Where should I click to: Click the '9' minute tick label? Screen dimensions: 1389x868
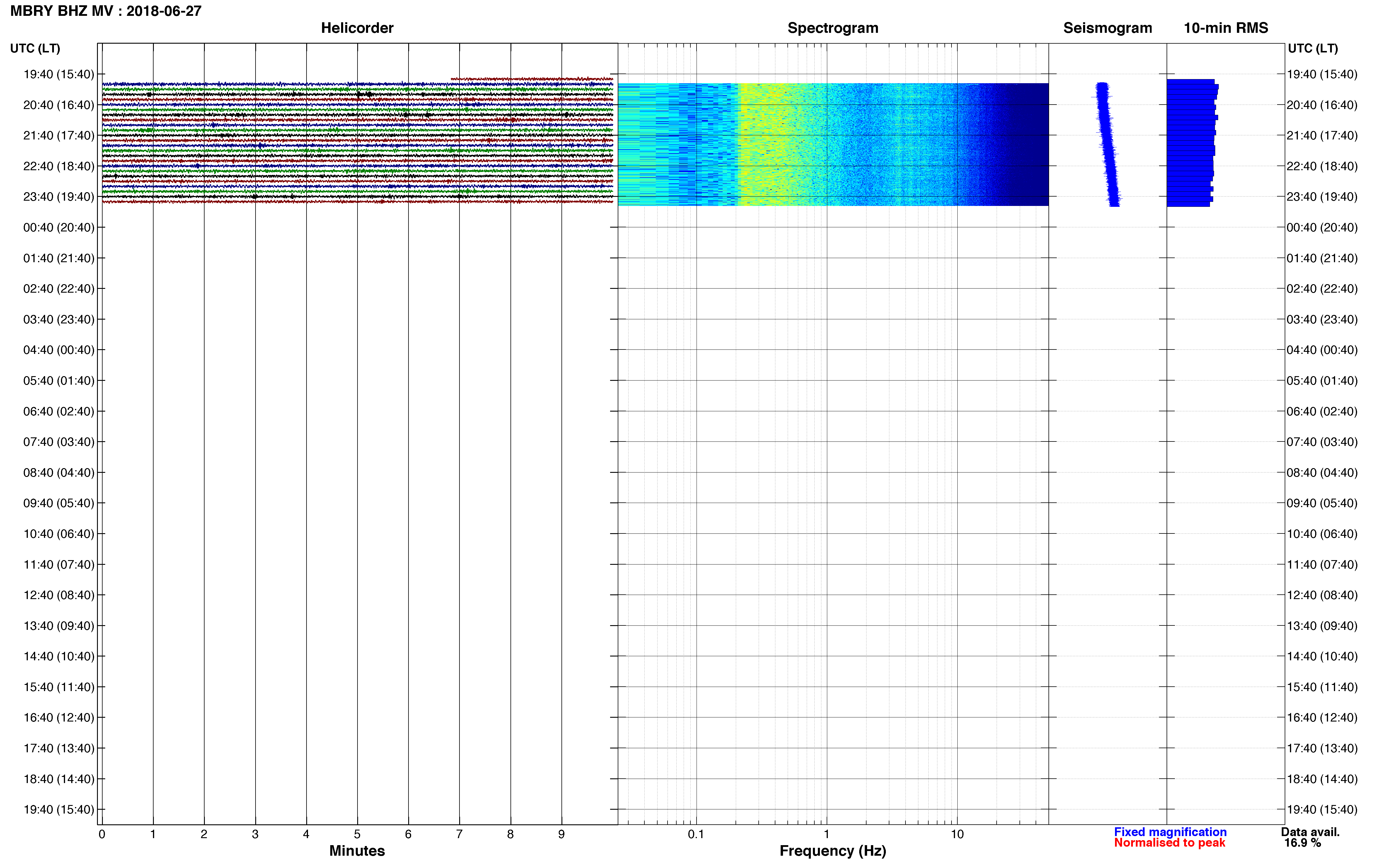pyautogui.click(x=561, y=834)
